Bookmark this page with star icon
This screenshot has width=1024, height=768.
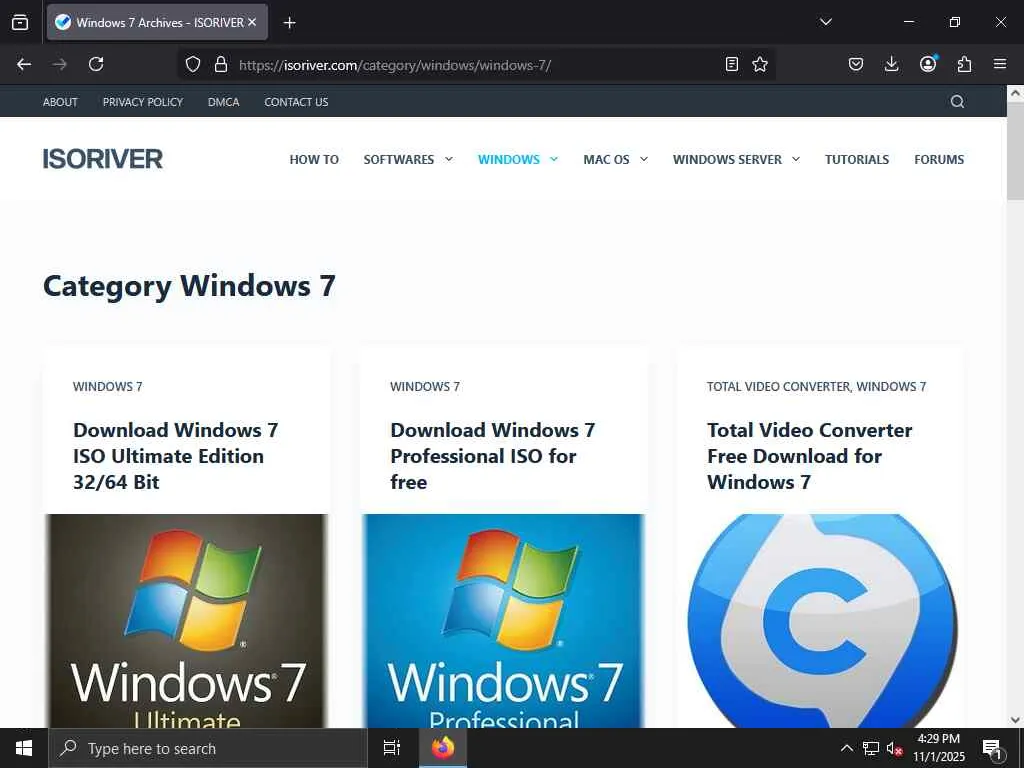tap(760, 64)
